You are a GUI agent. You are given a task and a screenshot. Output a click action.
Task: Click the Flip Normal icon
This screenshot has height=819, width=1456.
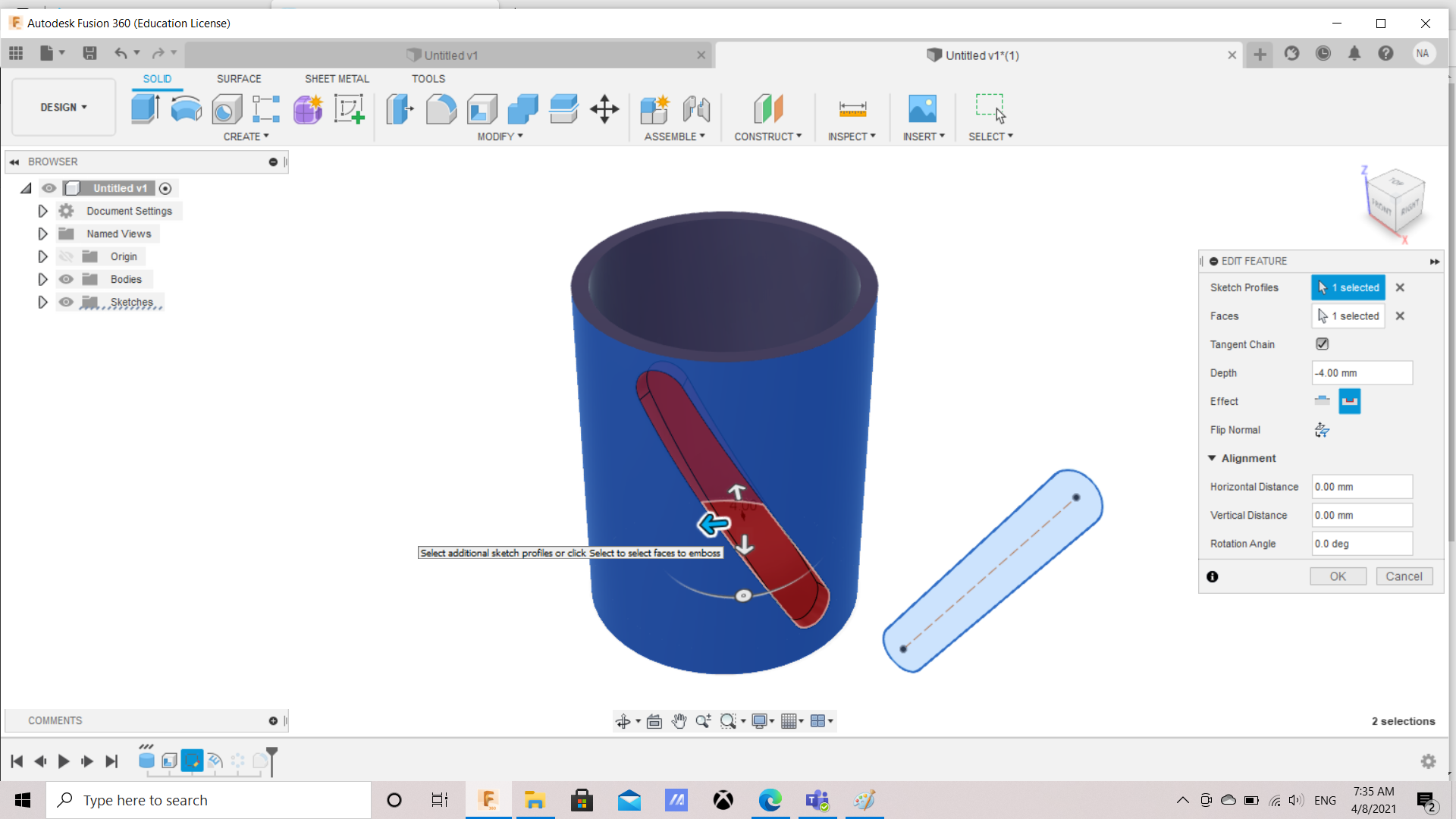(x=1322, y=430)
